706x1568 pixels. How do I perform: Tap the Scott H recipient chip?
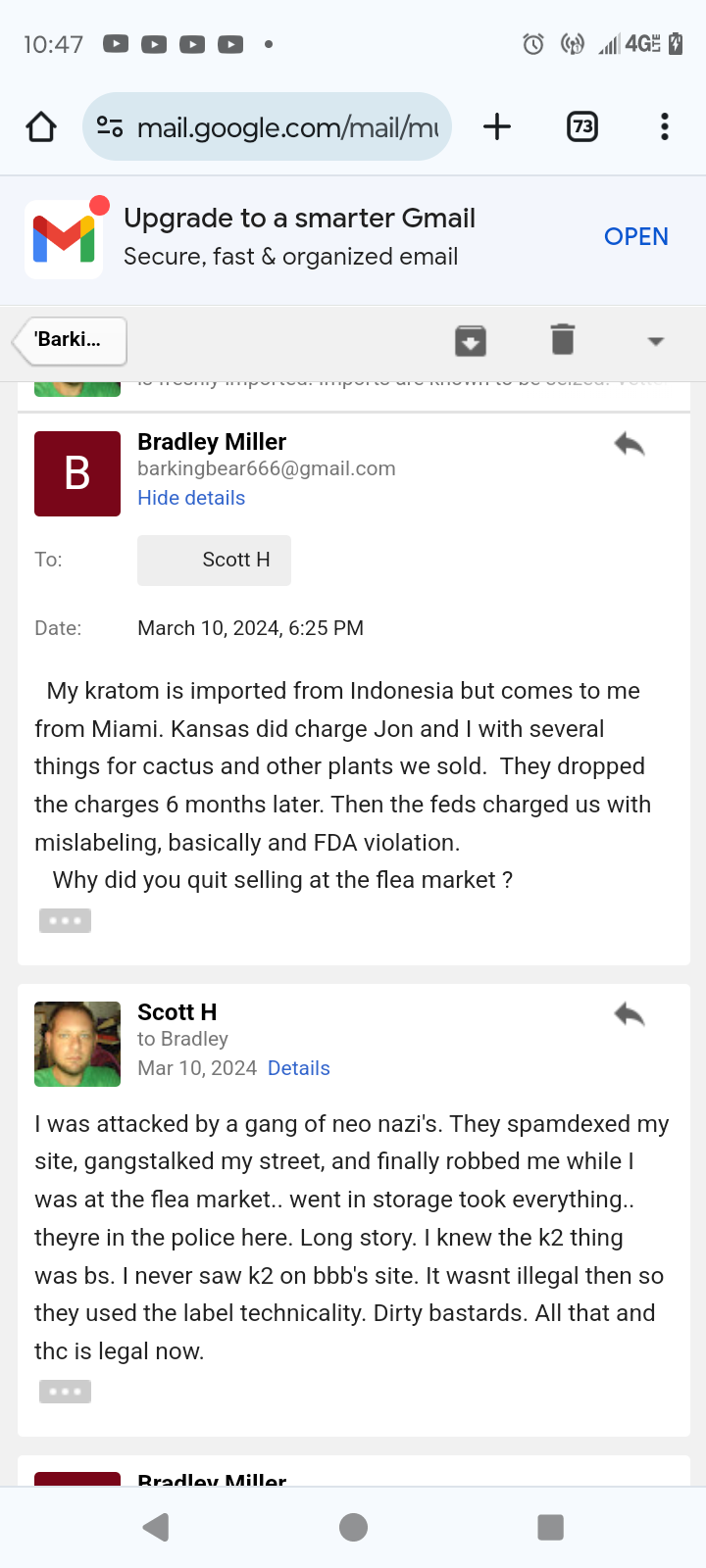coord(214,560)
